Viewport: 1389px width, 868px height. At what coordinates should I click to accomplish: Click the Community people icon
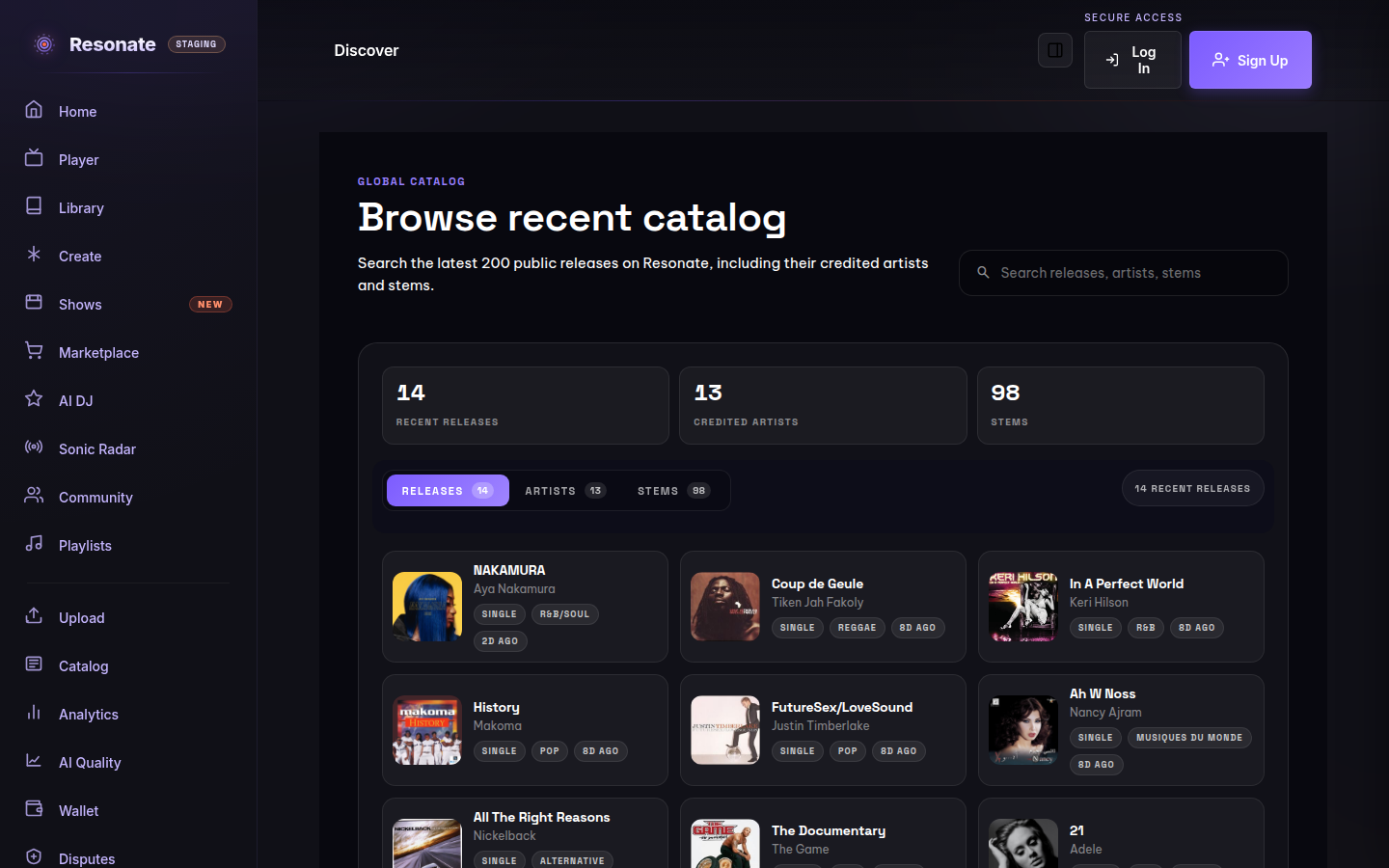(34, 495)
